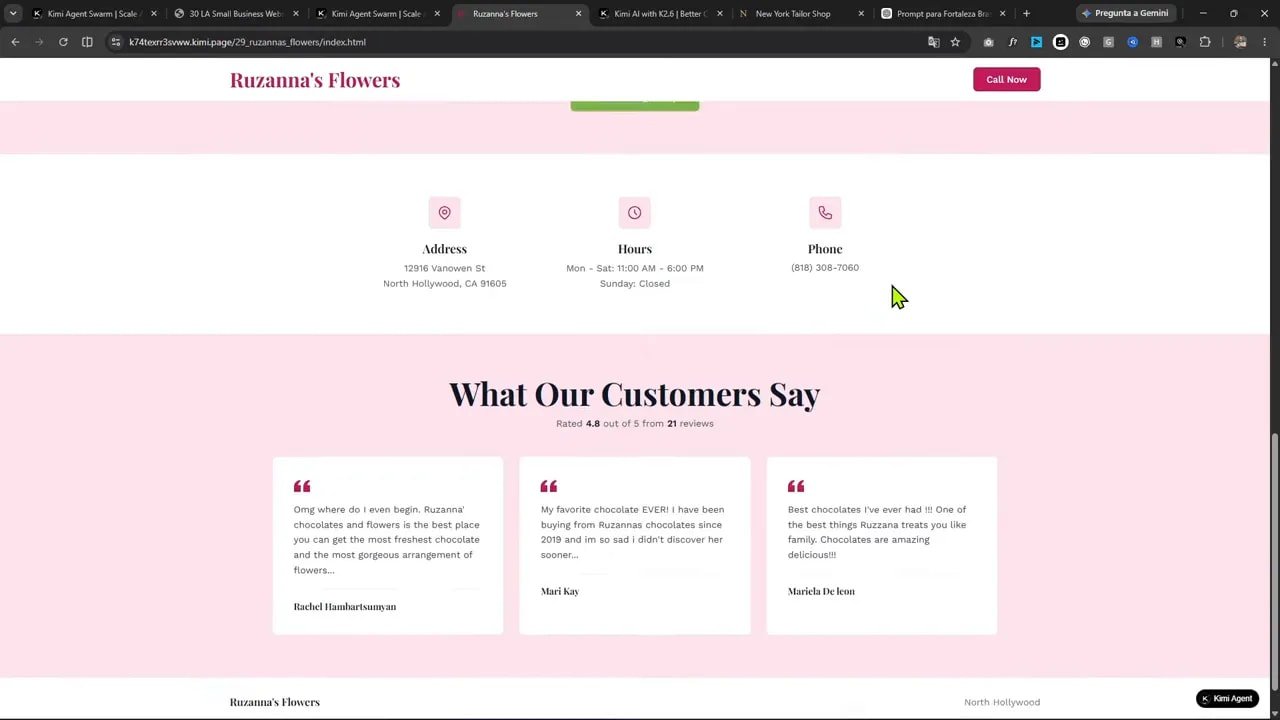Close the New York Tailor Shop tab
This screenshot has width=1280, height=720.
click(861, 13)
